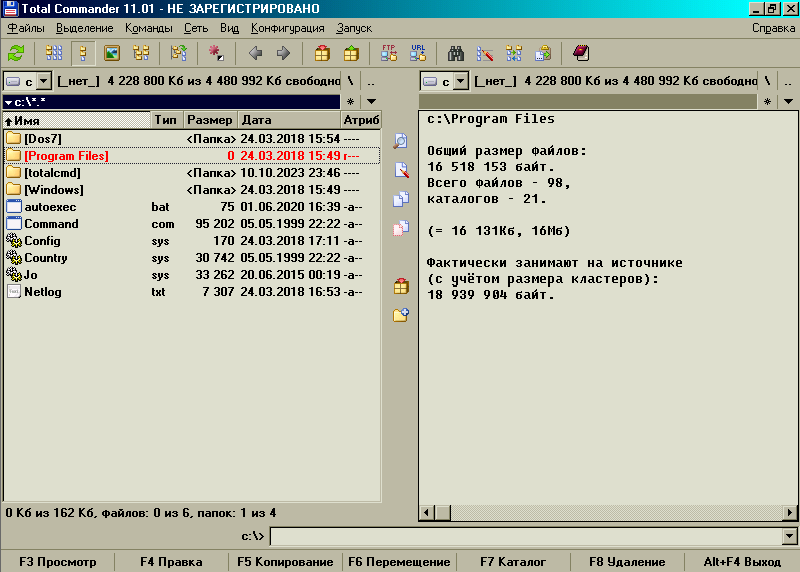Open the Выделение menu
The width and height of the screenshot is (800, 572).
85,28
